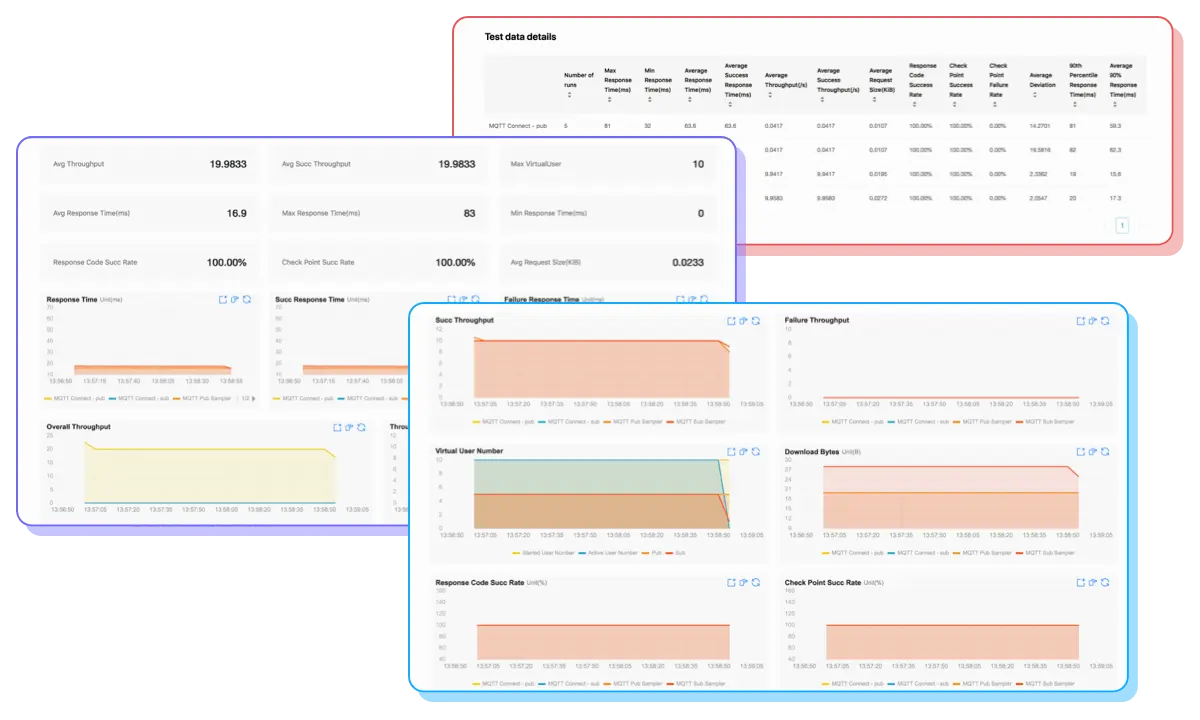Refresh the Succ Throughput chart

click(756, 321)
